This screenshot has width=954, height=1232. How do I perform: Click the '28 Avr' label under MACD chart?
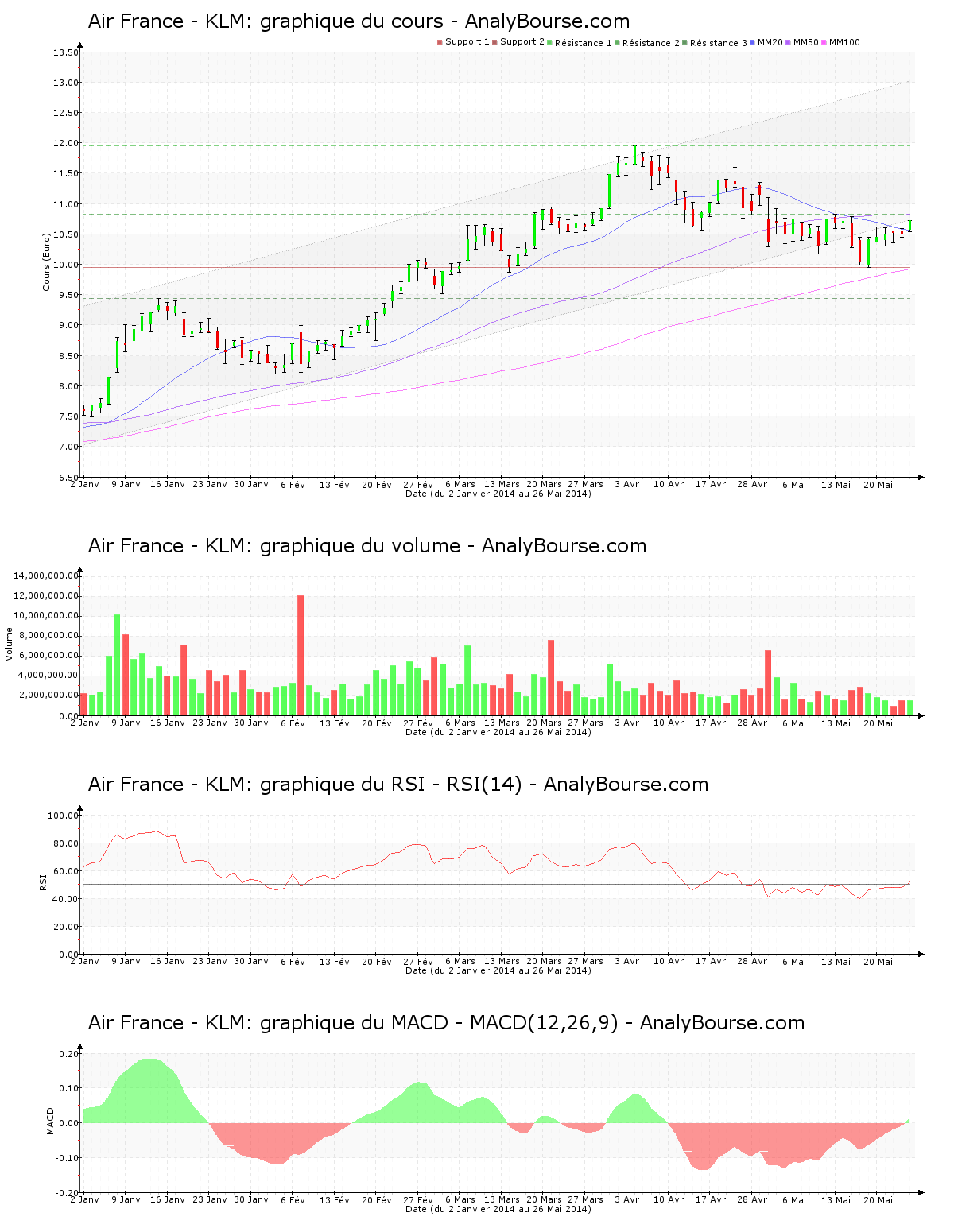[x=752, y=1199]
